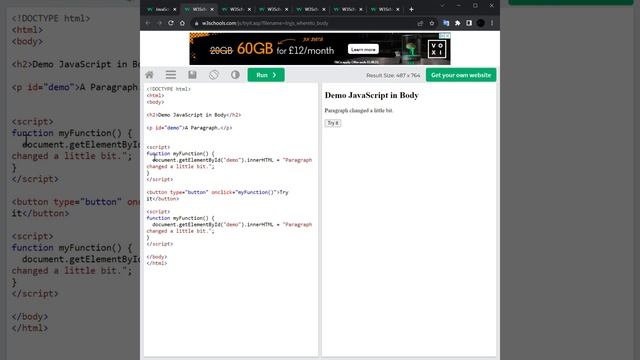Switch to the first browser tab

(x=162, y=9)
